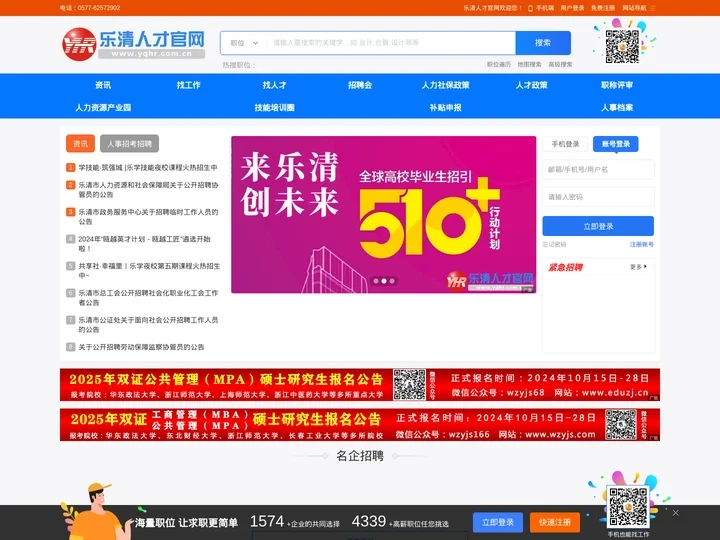Open the 人力资源产业园 navigation item
The height and width of the screenshot is (540, 720).
click(103, 107)
